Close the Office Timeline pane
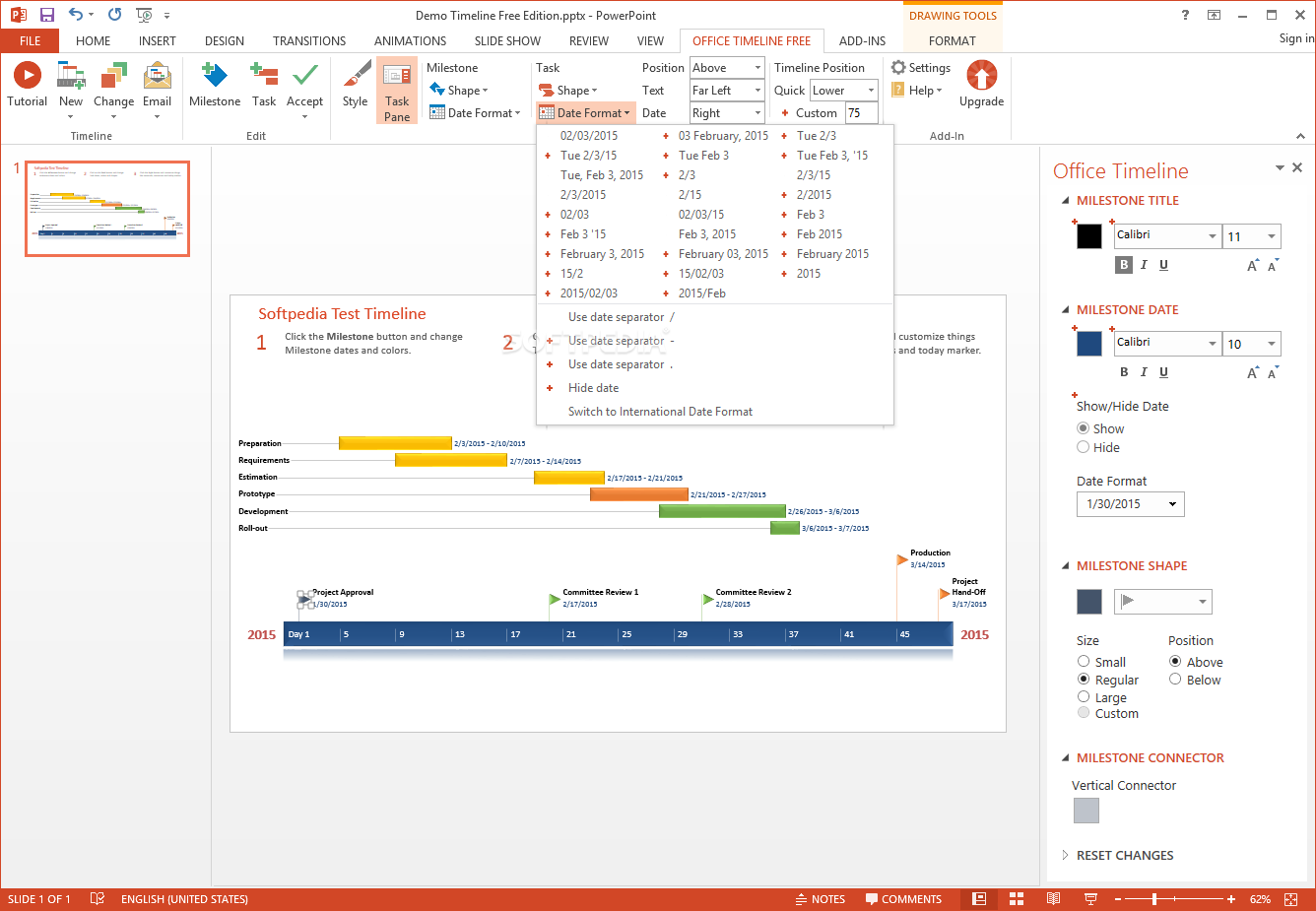Image resolution: width=1316 pixels, height=911 pixels. [1297, 167]
